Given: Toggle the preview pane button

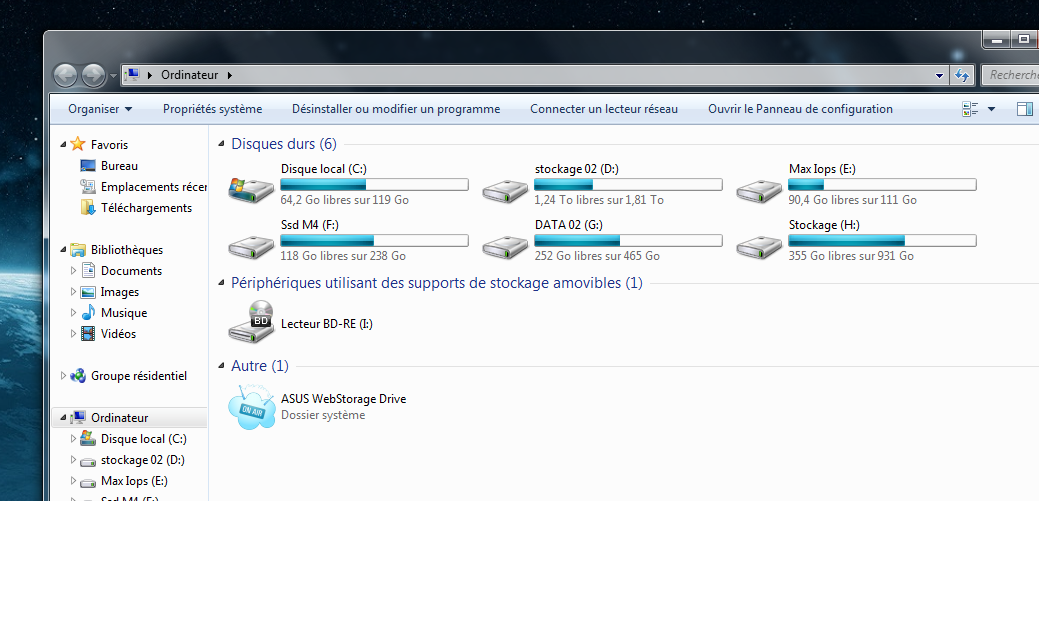Looking at the screenshot, I should click(x=1024, y=109).
